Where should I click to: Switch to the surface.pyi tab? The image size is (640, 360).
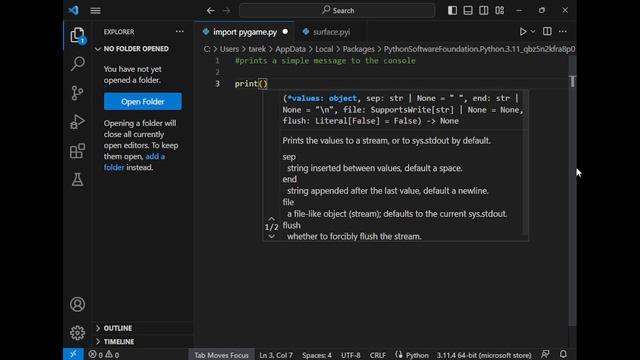[x=331, y=32]
